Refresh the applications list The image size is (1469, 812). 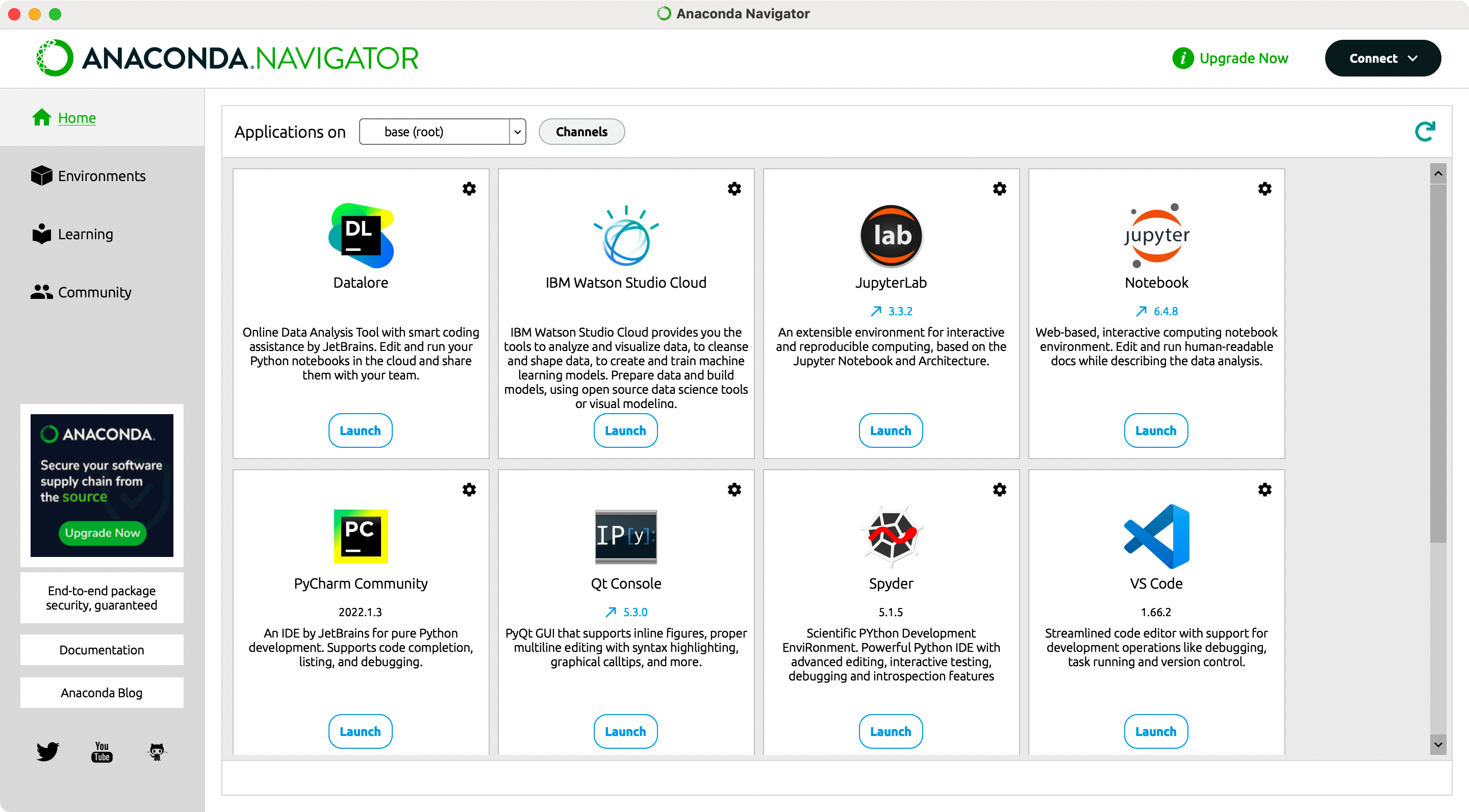pyautogui.click(x=1425, y=132)
